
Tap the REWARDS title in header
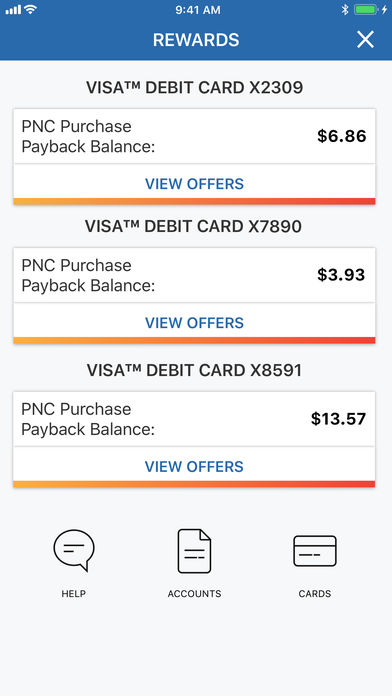(x=196, y=40)
